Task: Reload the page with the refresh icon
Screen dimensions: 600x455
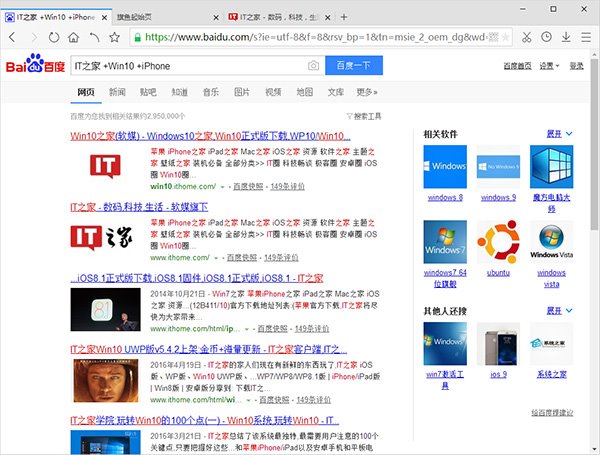Action: coord(53,36)
